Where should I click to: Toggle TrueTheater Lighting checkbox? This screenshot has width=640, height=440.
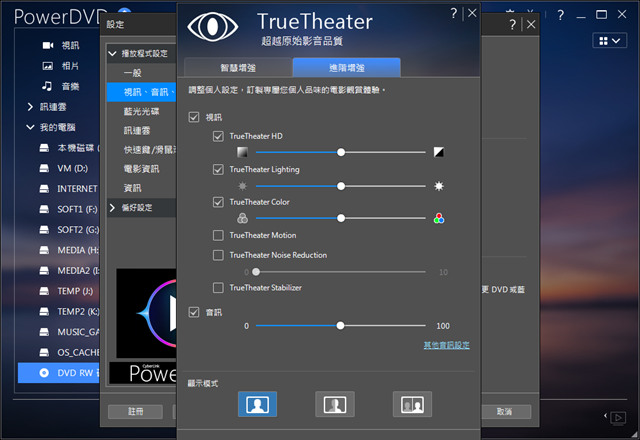[x=218, y=169]
